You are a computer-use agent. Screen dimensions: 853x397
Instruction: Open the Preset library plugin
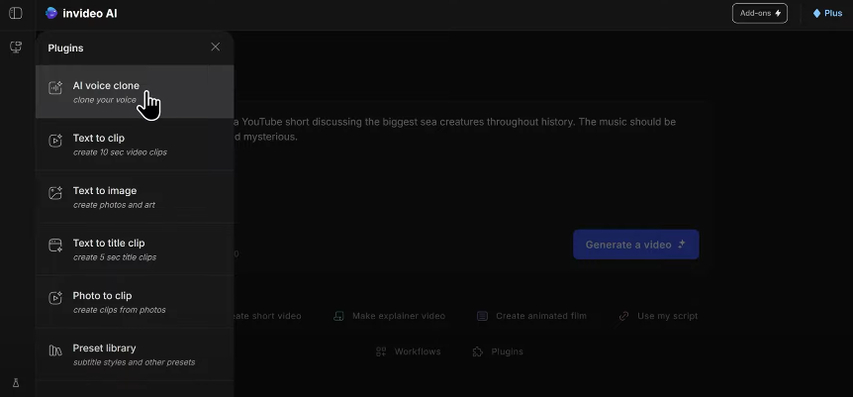135,354
